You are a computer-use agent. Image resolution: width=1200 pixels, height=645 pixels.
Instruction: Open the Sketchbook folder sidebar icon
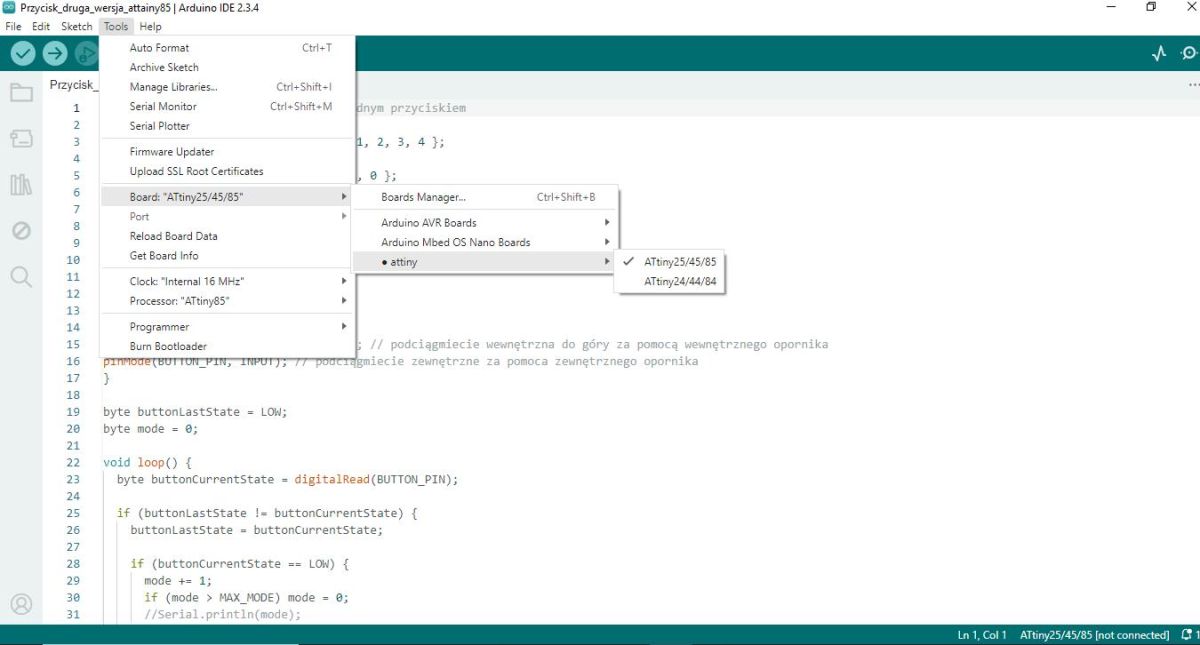[x=21, y=93]
